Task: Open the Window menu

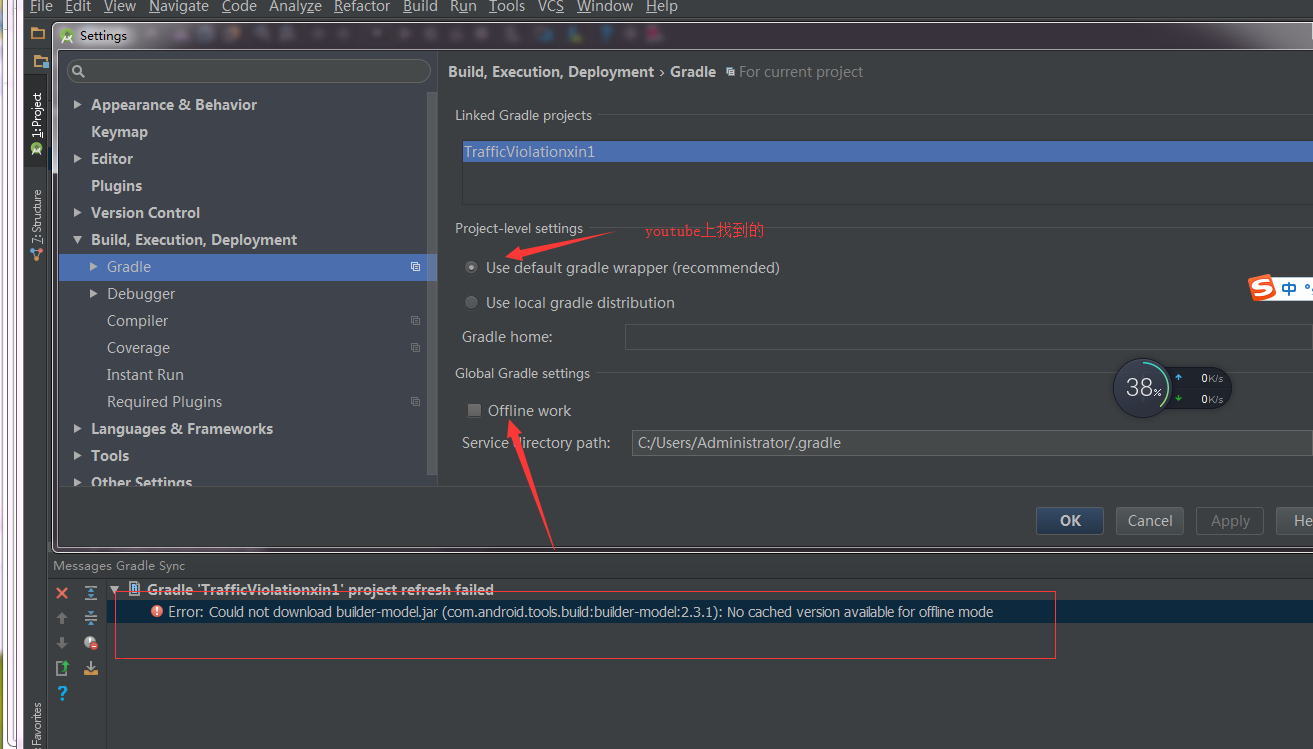Action: coord(604,7)
